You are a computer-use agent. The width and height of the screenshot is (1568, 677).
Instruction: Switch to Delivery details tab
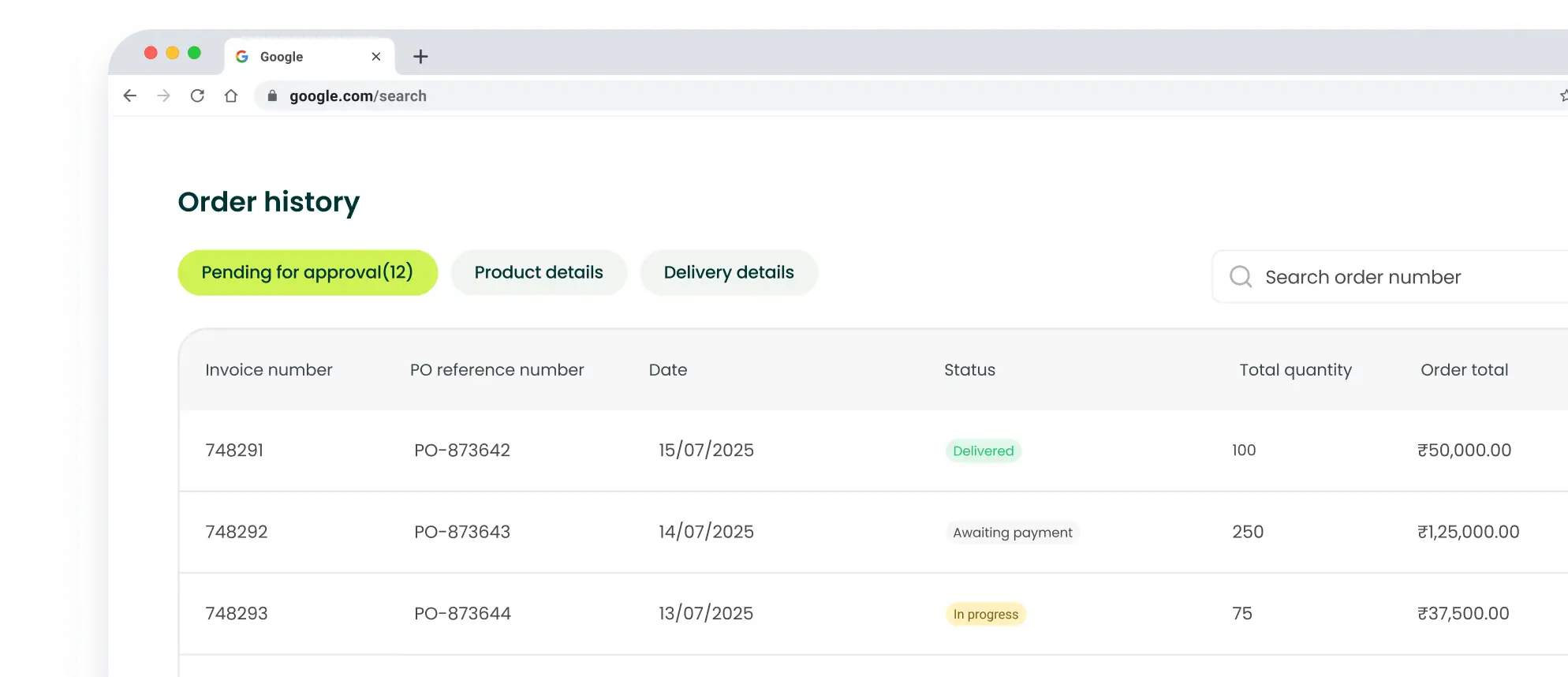click(x=729, y=272)
